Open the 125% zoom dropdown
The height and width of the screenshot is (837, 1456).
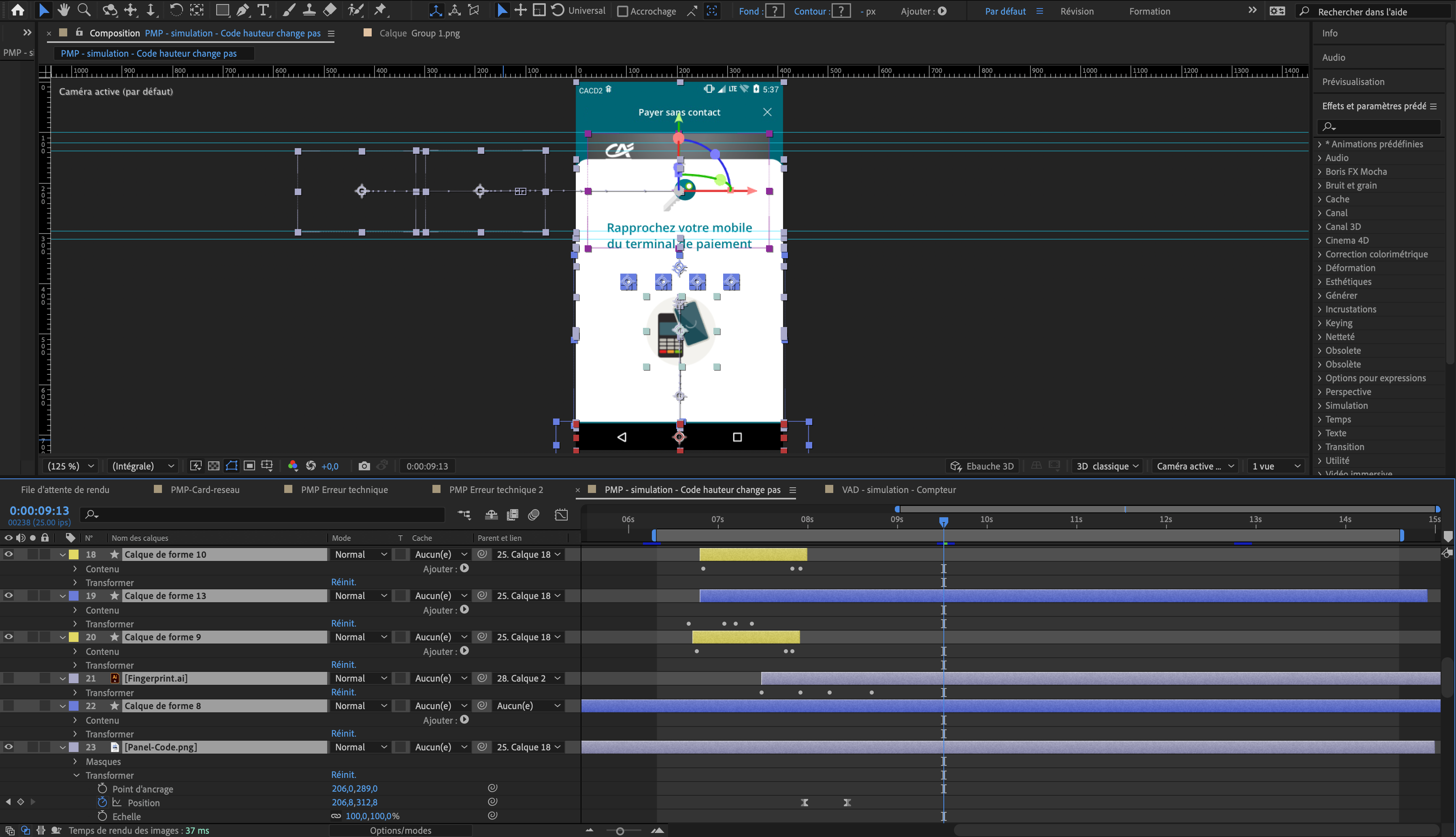(70, 466)
